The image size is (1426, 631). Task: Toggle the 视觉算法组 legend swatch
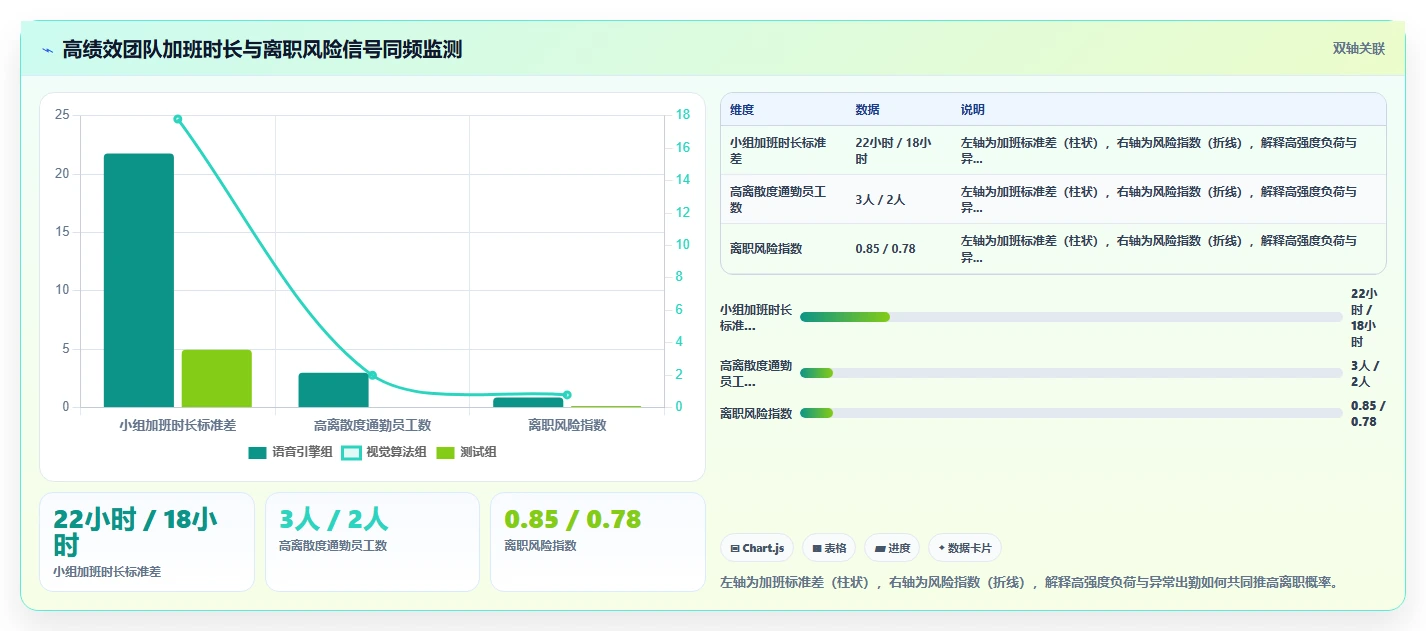coord(351,452)
